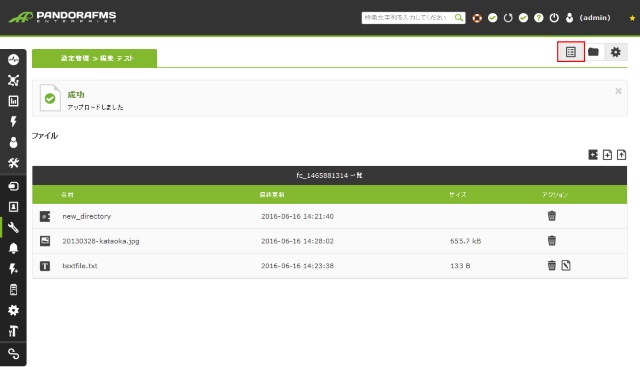Open the 20130328-kataoka.jpg file link
The height and width of the screenshot is (367, 640).
(x=101, y=241)
